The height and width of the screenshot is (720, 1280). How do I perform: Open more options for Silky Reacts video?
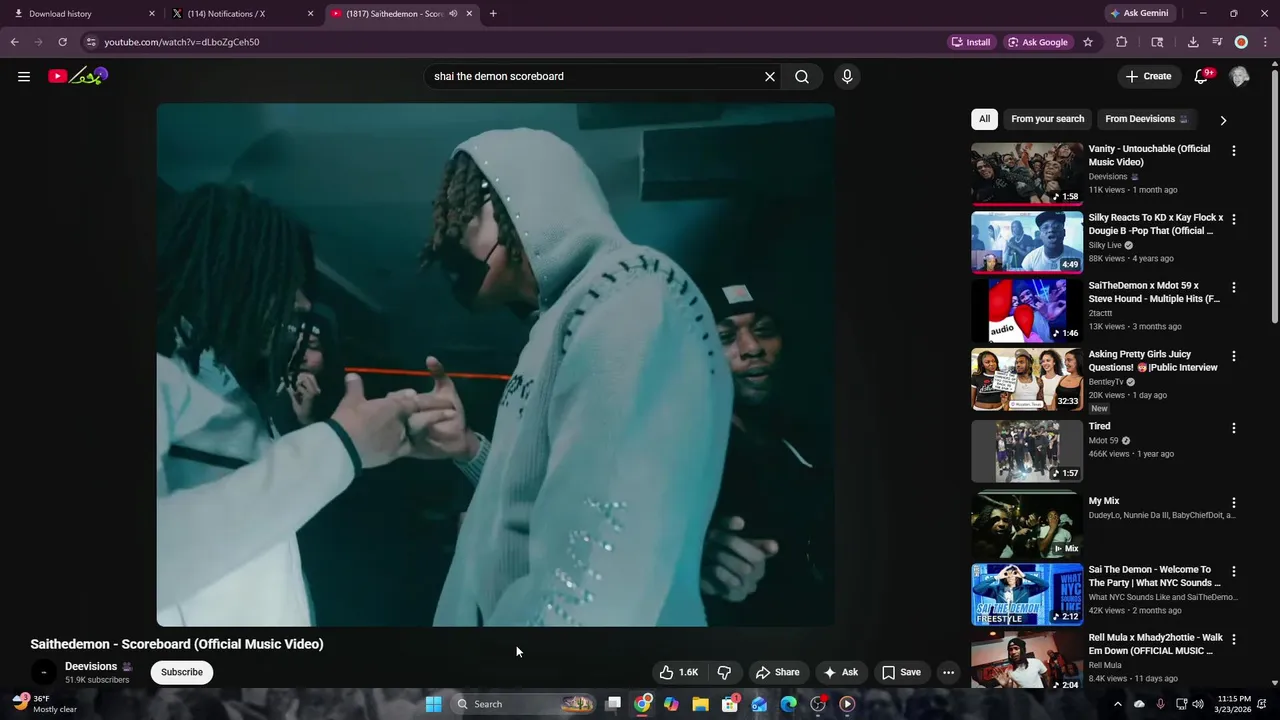[x=1233, y=219]
